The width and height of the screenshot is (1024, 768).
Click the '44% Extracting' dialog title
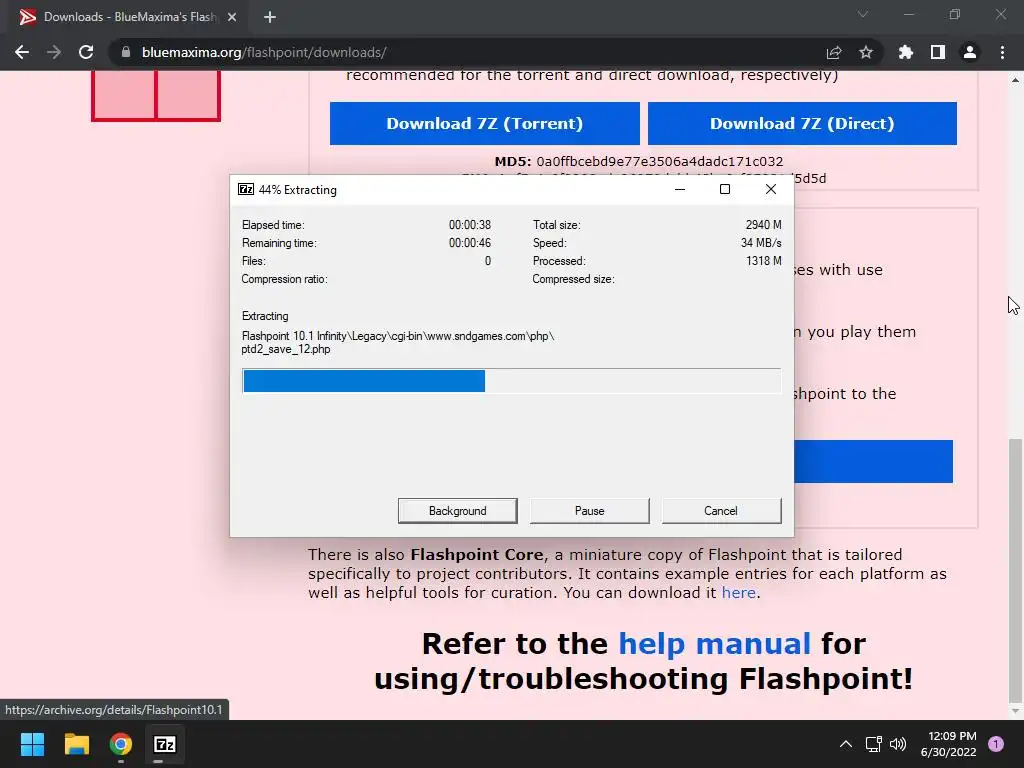[x=298, y=190]
